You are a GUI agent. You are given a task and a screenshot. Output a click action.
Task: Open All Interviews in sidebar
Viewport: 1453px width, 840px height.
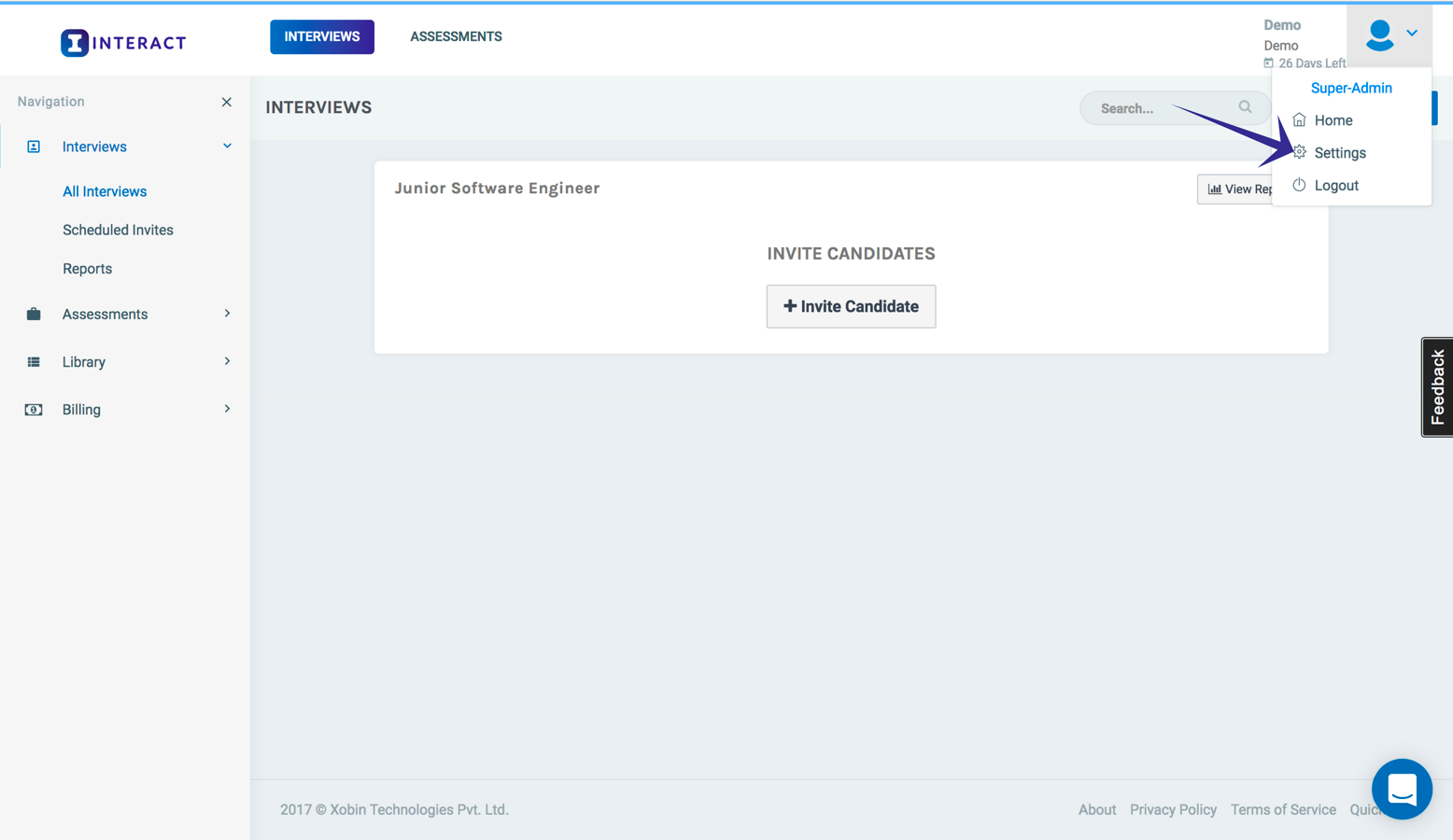tap(105, 191)
